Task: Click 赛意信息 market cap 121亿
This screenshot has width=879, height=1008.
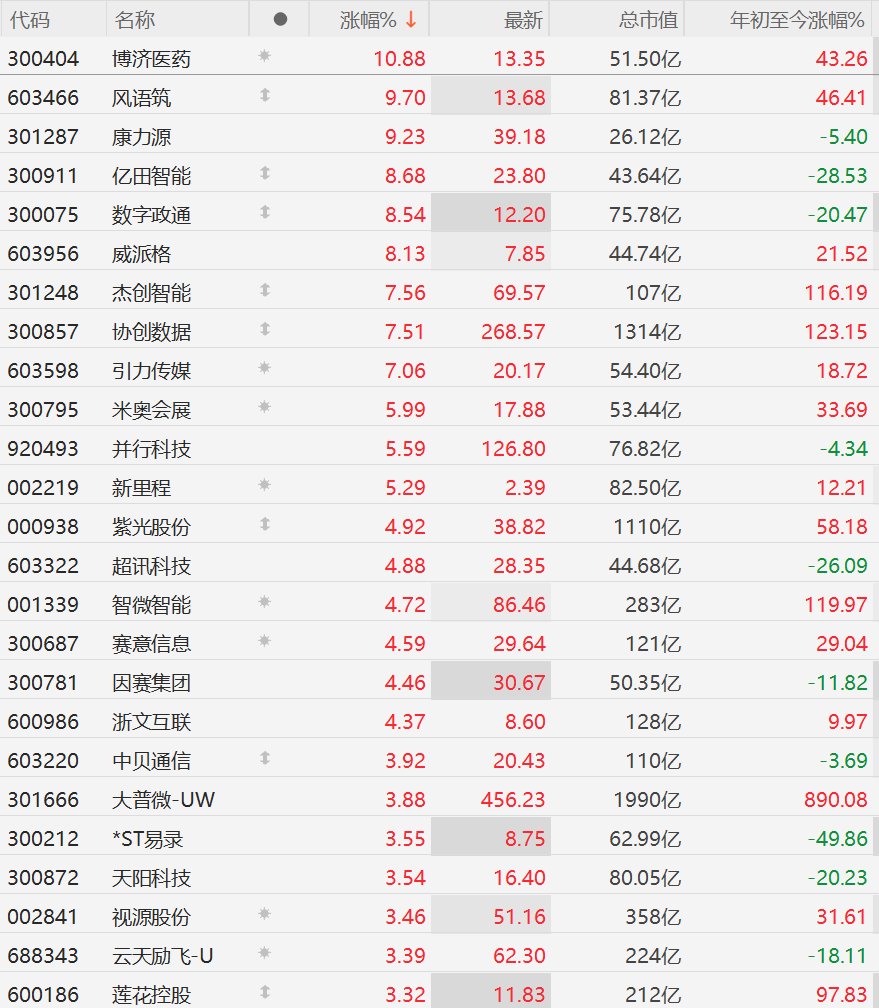Action: point(654,644)
